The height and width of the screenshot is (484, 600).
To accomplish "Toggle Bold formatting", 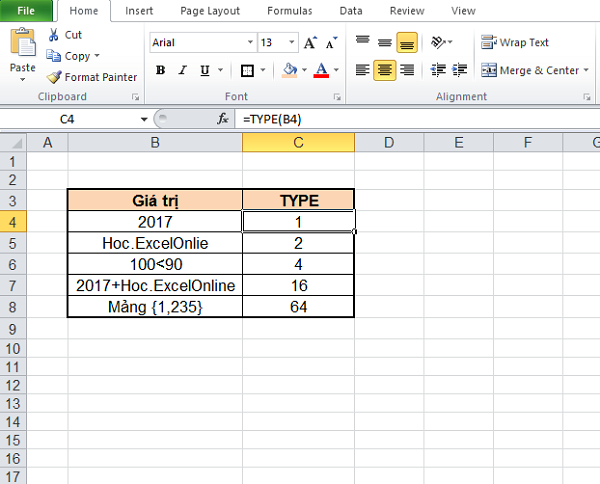I will (161, 70).
